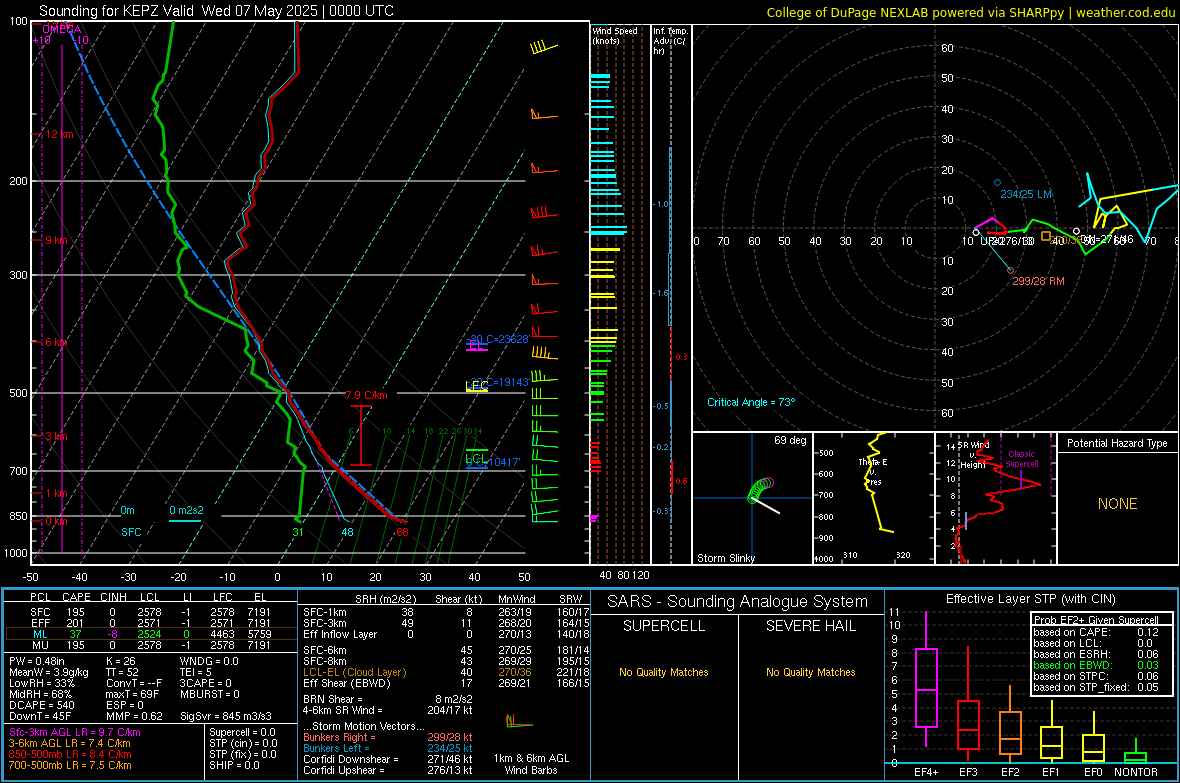Click the '700-500mb LR = 7.5 C/km' line

70,766
